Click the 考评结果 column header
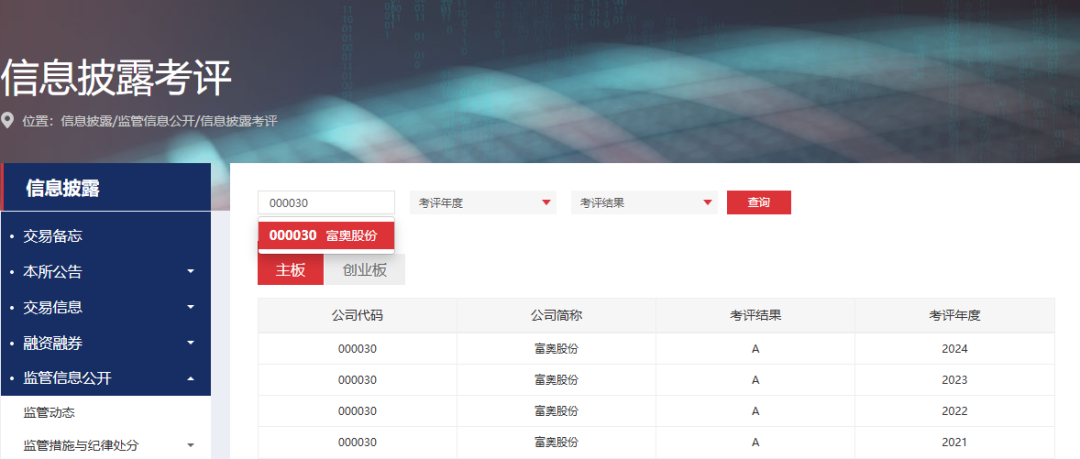This screenshot has width=1080, height=459. coord(756,316)
